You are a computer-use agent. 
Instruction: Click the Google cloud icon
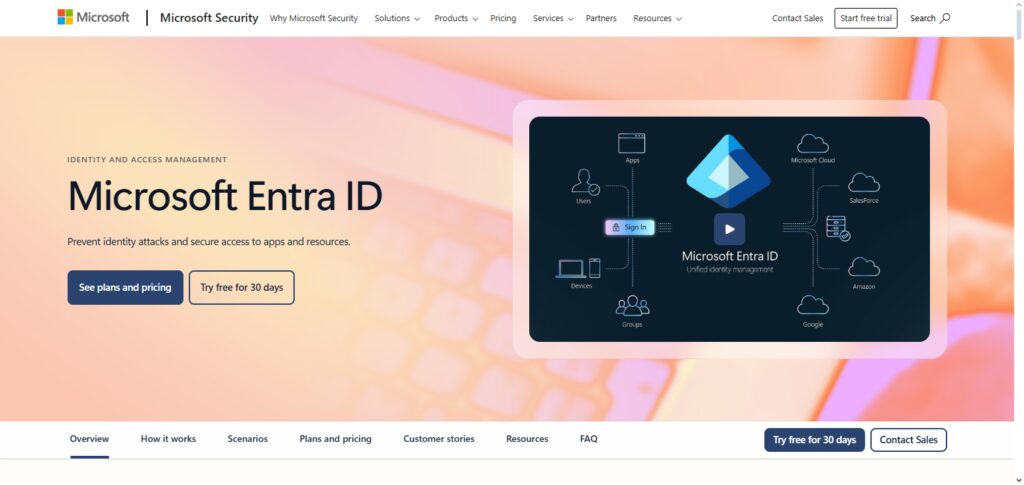coord(812,305)
